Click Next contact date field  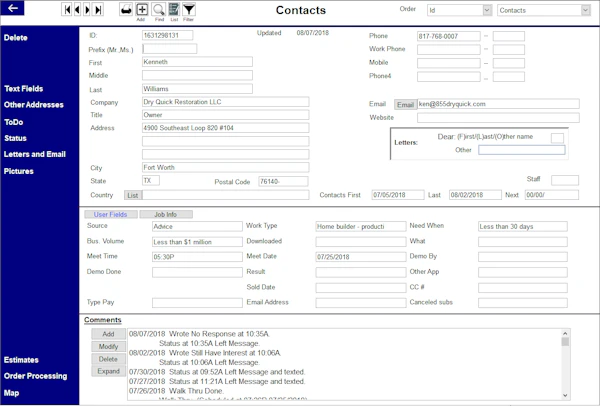[551, 195]
